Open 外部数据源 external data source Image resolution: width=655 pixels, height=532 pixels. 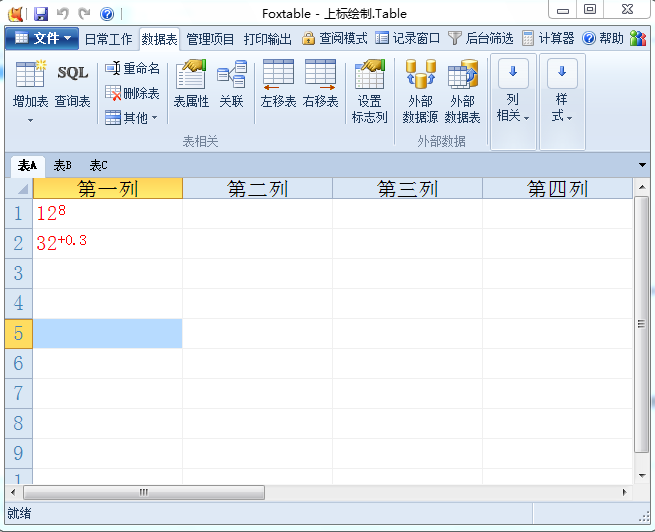(x=420, y=92)
